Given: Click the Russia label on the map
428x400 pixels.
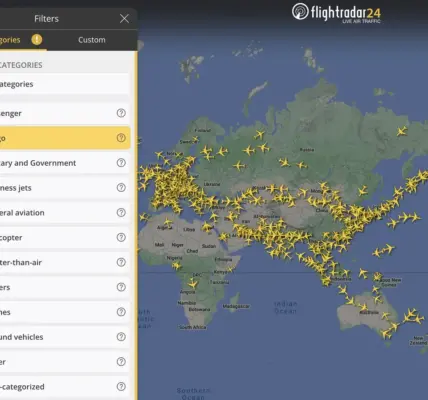Looking at the screenshot, I should [x=307, y=150].
